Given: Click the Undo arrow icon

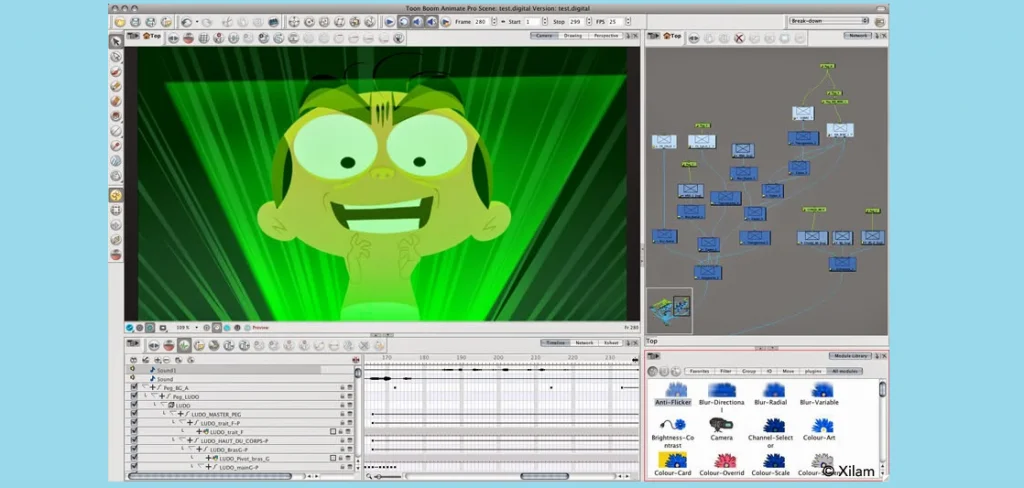Looking at the screenshot, I should tap(185, 22).
